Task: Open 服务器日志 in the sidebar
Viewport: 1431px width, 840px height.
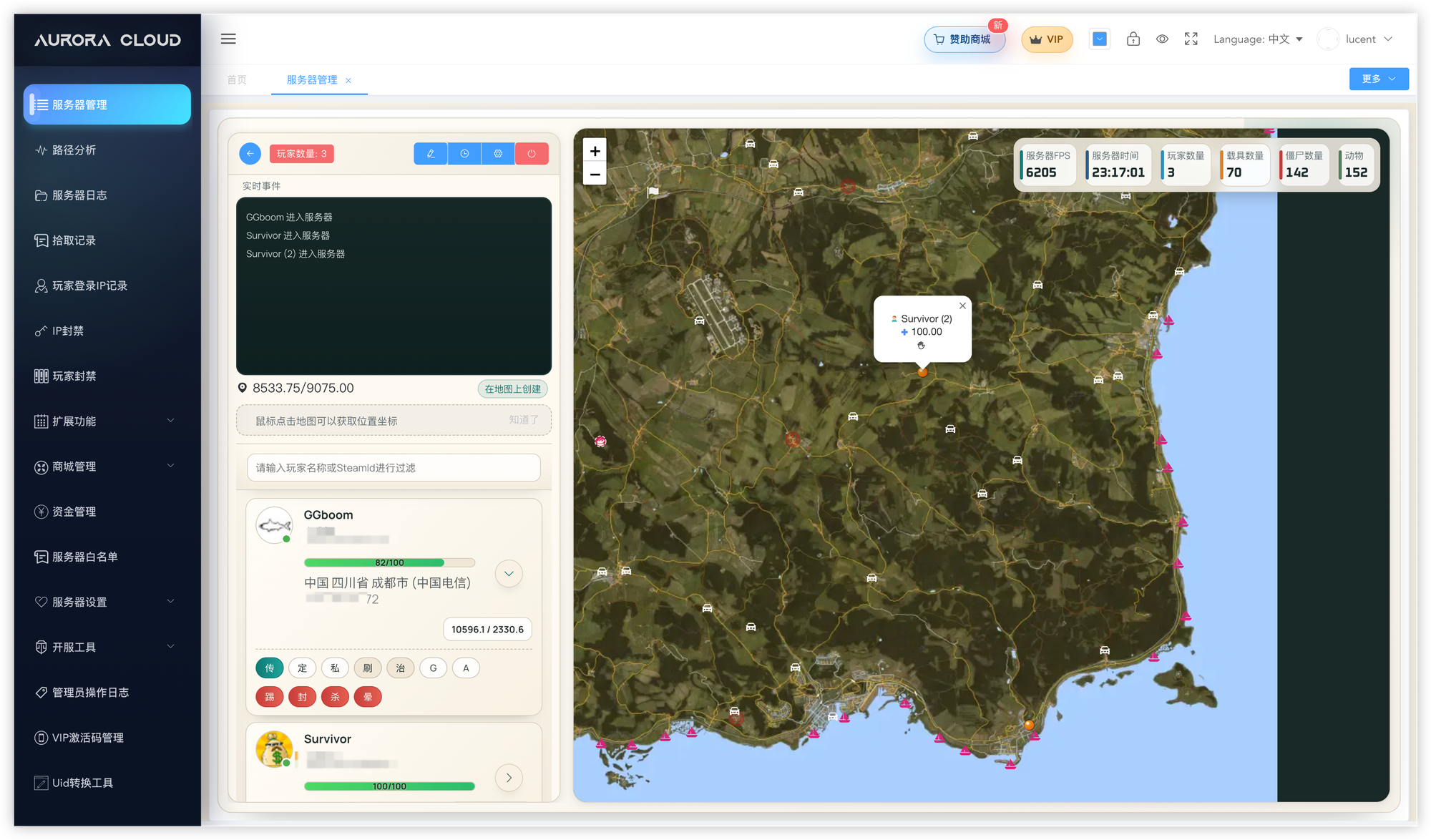Action: coord(107,195)
